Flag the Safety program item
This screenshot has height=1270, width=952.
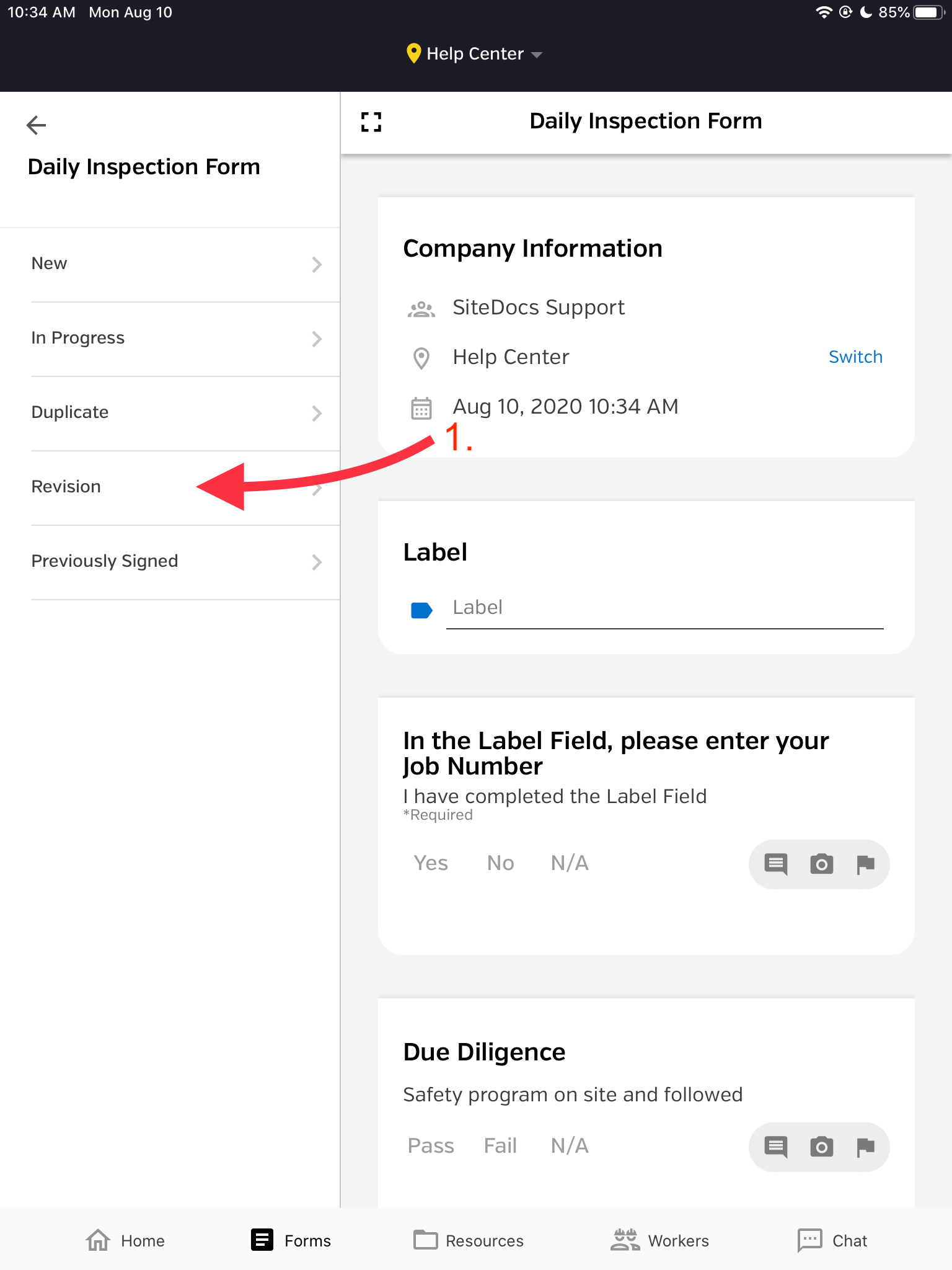[865, 1147]
